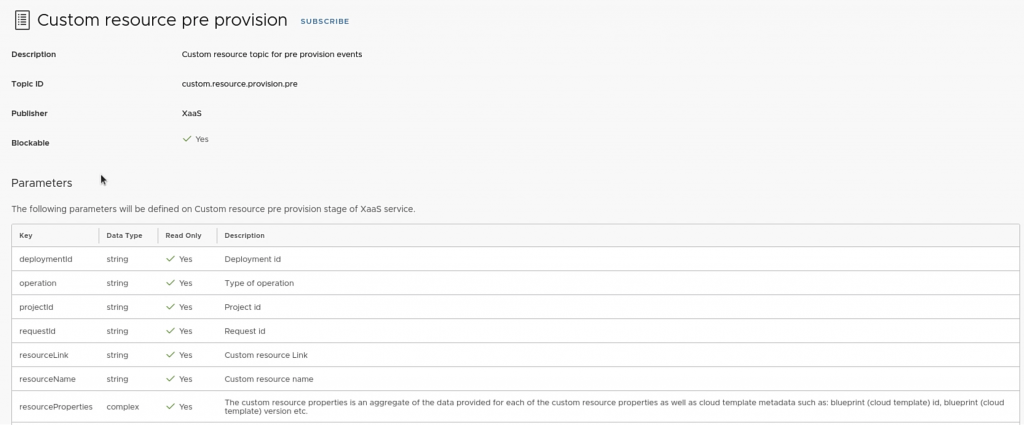Click the Blockable Yes checkmark icon
This screenshot has width=1024, height=425.
187,139
